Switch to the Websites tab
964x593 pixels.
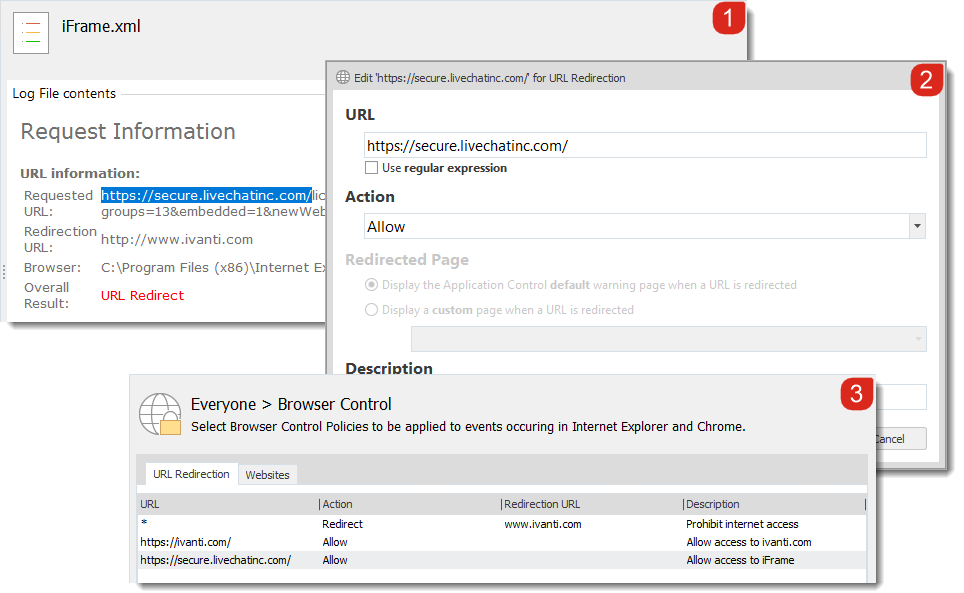pos(267,475)
